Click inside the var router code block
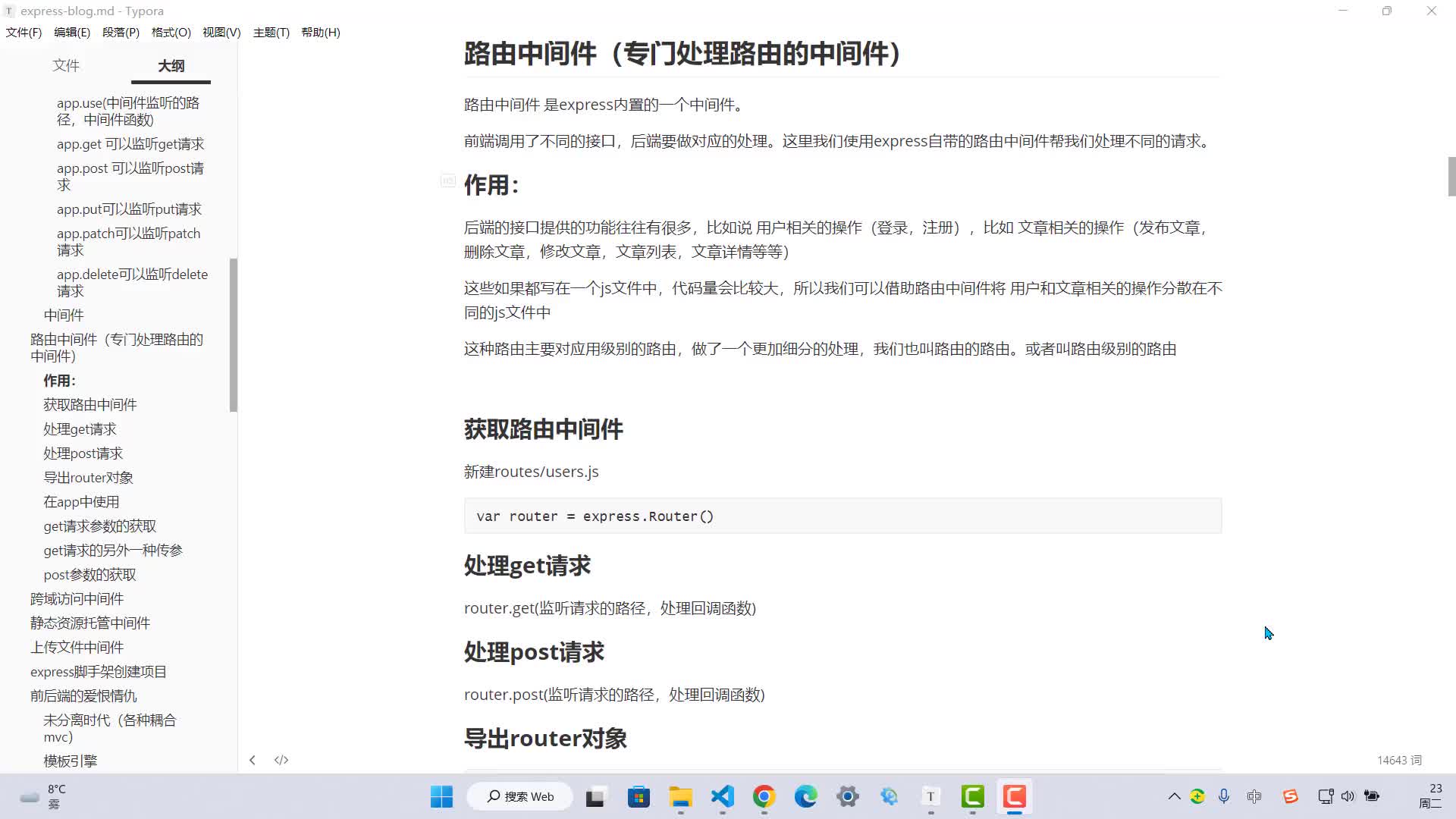The height and width of the screenshot is (819, 1456). [x=843, y=516]
